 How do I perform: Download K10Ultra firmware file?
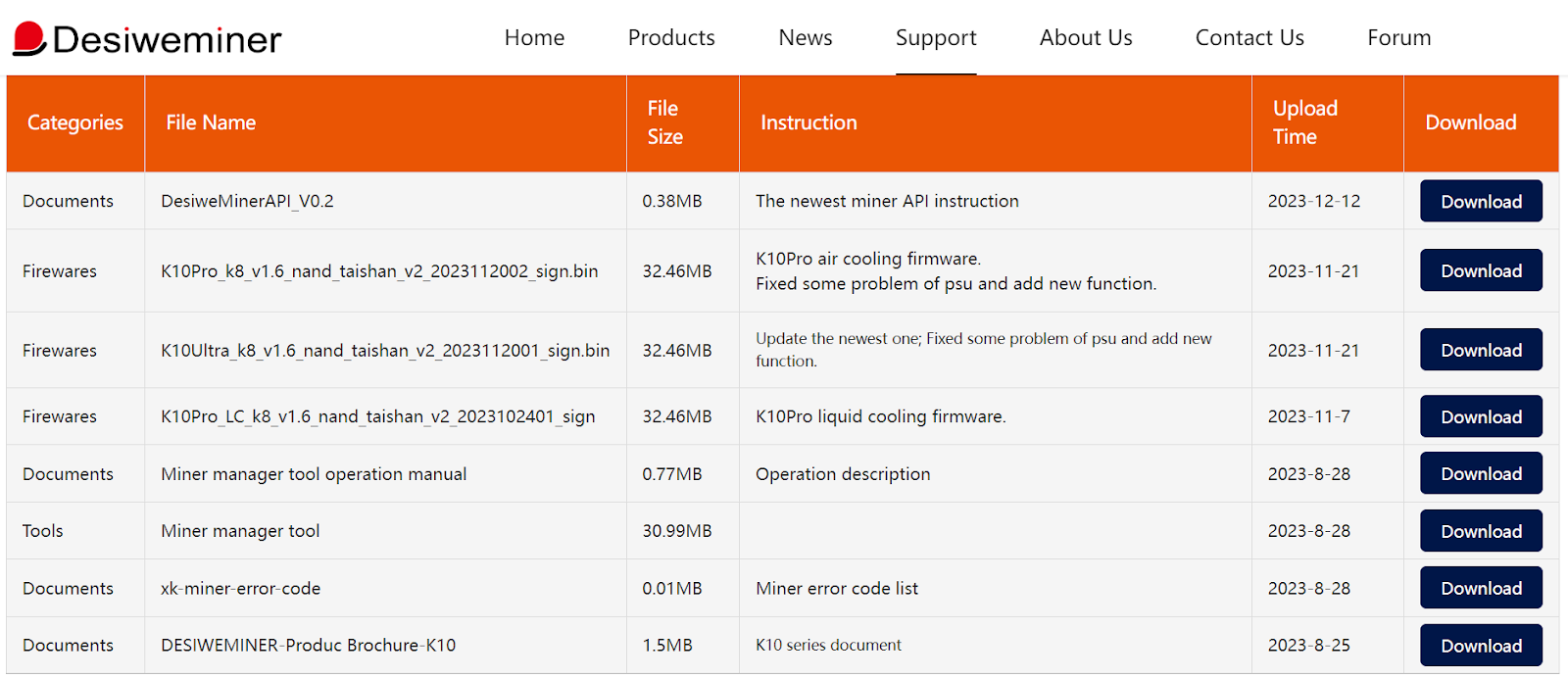click(1480, 350)
